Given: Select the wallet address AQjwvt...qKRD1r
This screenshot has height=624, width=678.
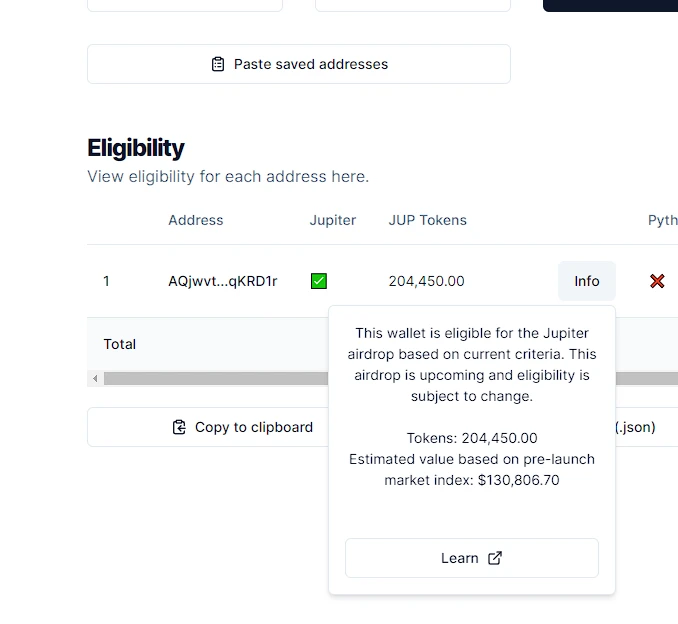Looking at the screenshot, I should 223,281.
